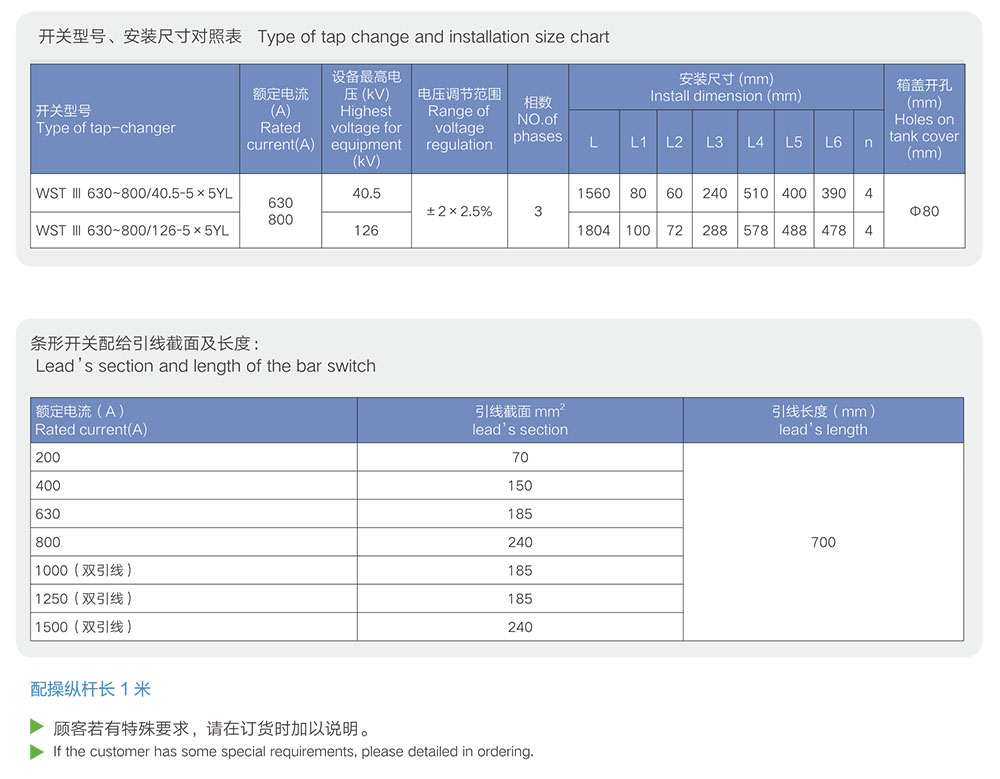Click the green arrow beside the Chinese note

(x=37, y=726)
